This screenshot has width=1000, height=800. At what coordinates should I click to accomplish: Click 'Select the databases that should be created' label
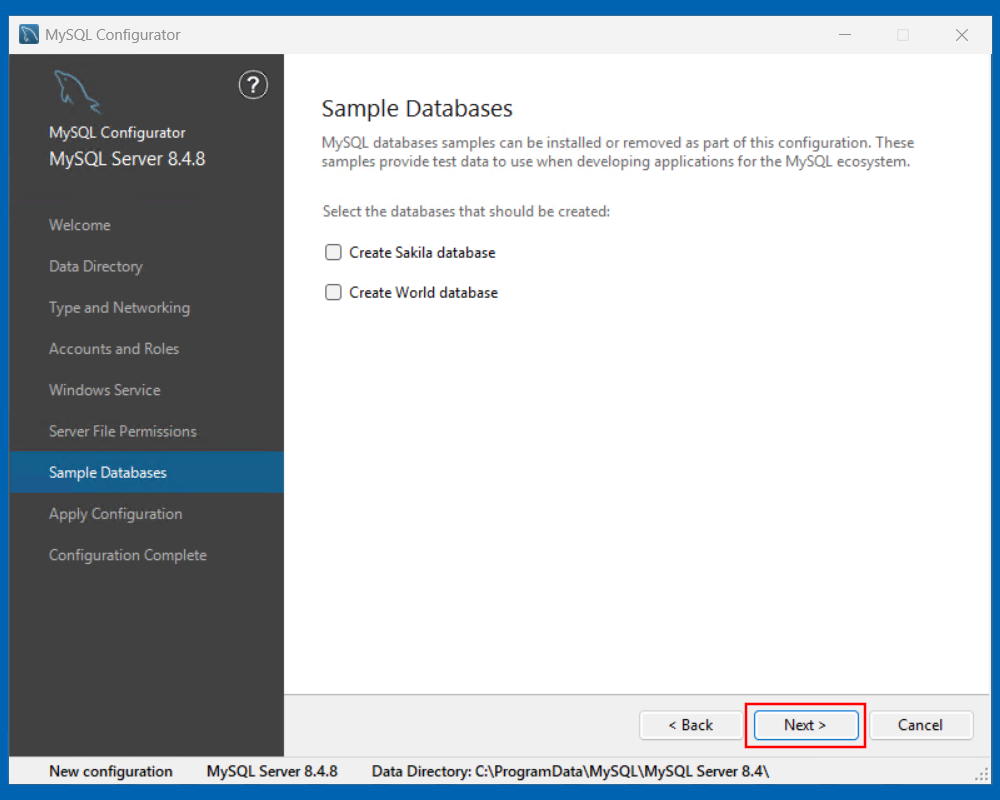point(466,211)
